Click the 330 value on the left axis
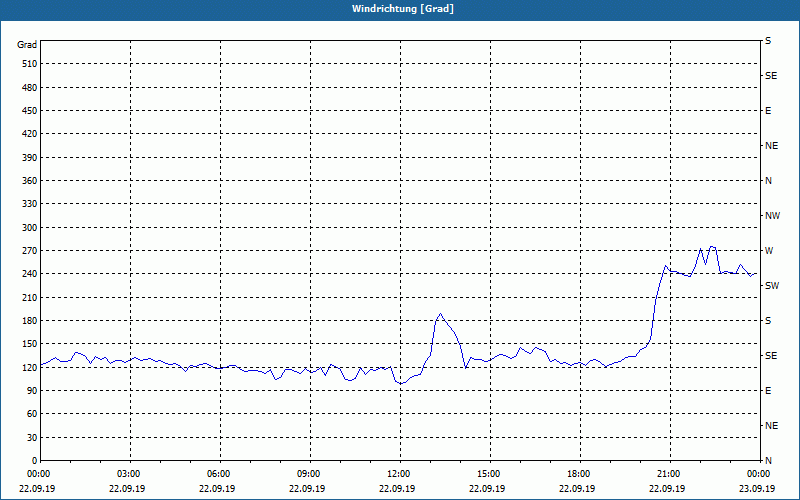Screen dimensions: 800x500 pyautogui.click(x=29, y=204)
